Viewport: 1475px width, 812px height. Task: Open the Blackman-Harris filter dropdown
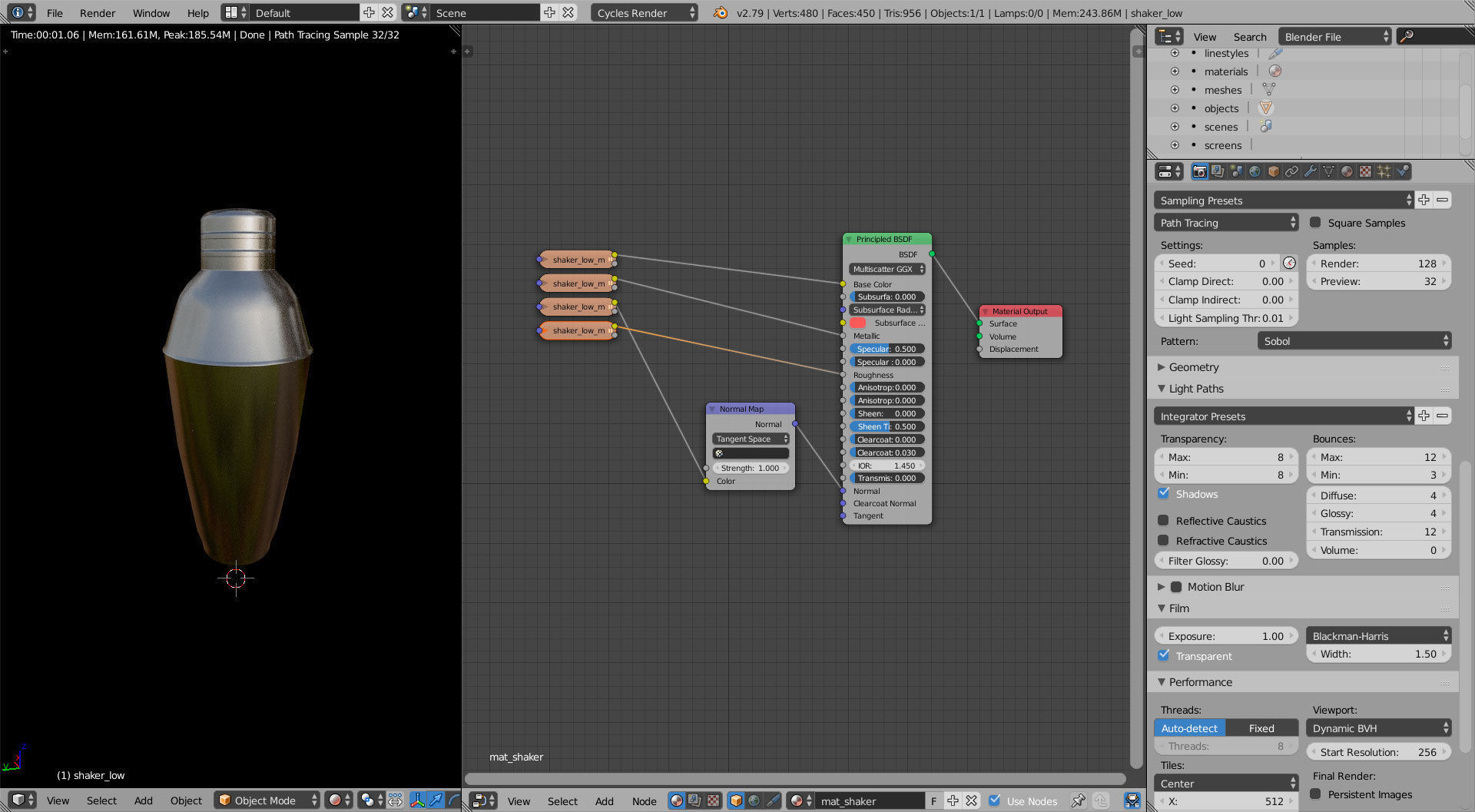pyautogui.click(x=1378, y=635)
